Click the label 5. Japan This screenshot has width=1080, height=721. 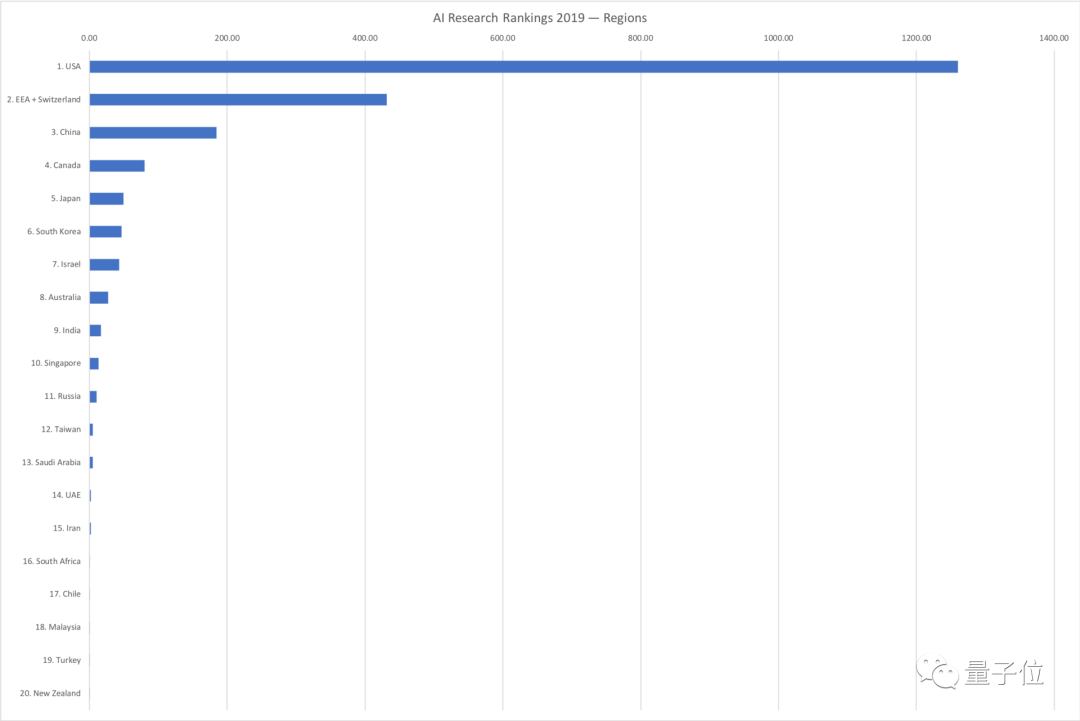65,198
